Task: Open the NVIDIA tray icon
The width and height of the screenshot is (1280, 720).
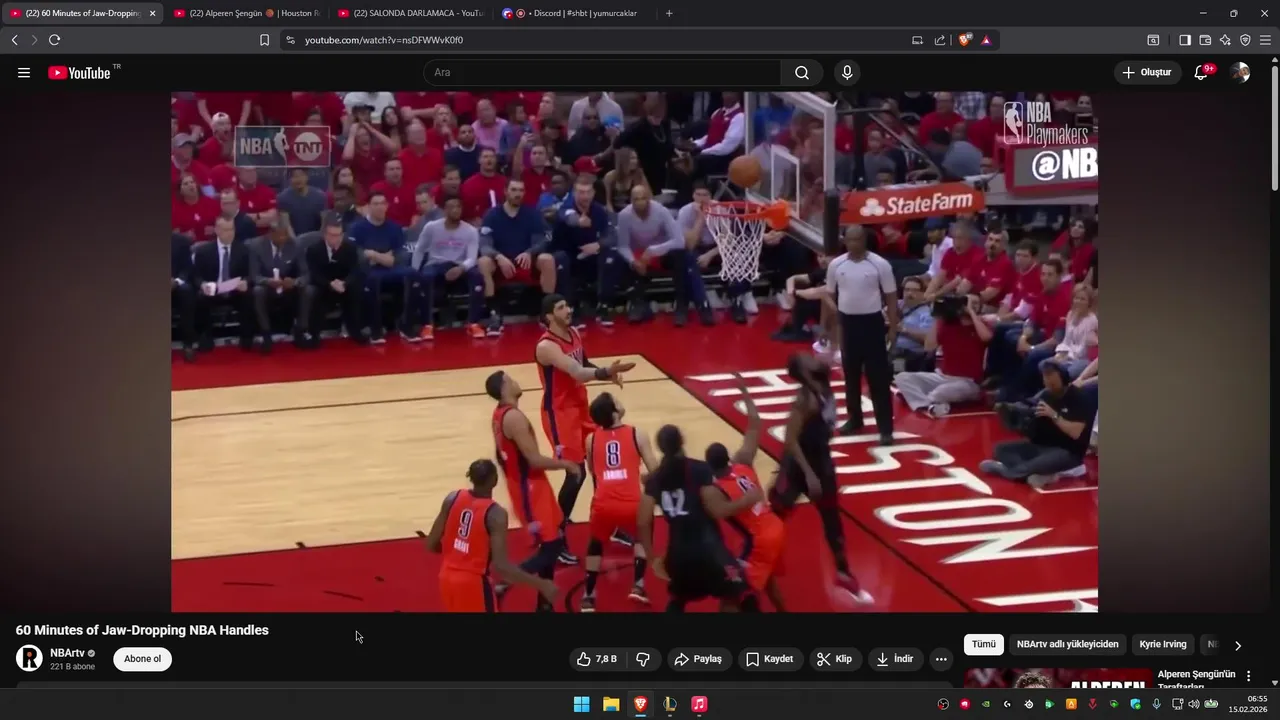Action: (x=986, y=704)
